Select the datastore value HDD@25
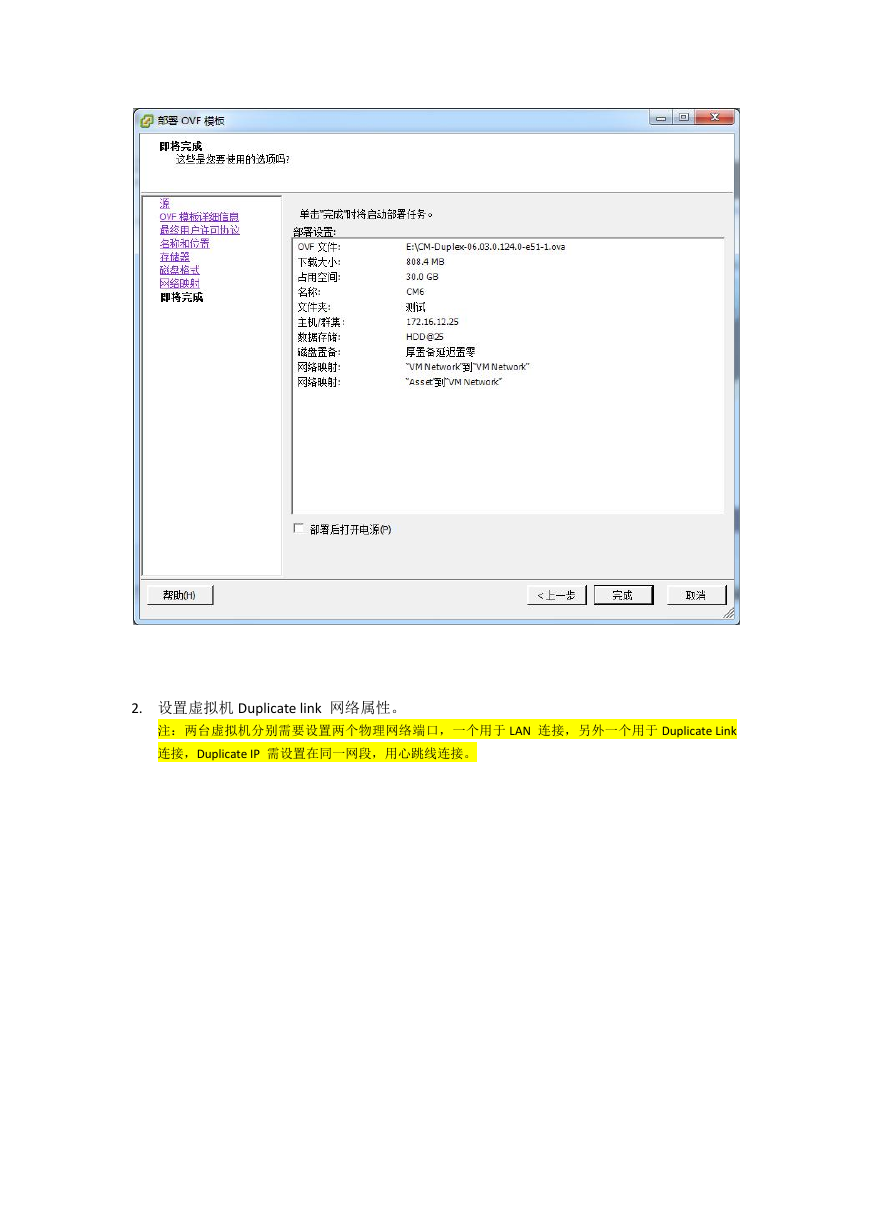The height and width of the screenshot is (1228, 869). point(424,337)
